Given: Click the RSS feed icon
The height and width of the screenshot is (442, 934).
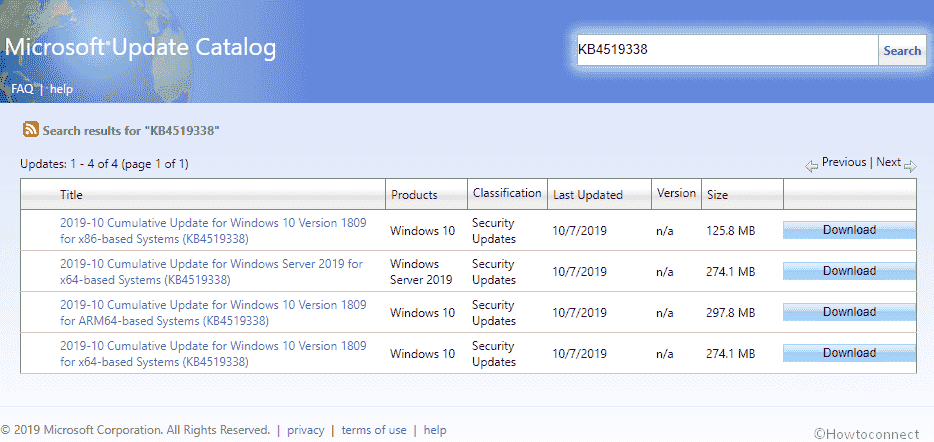Looking at the screenshot, I should point(31,129).
